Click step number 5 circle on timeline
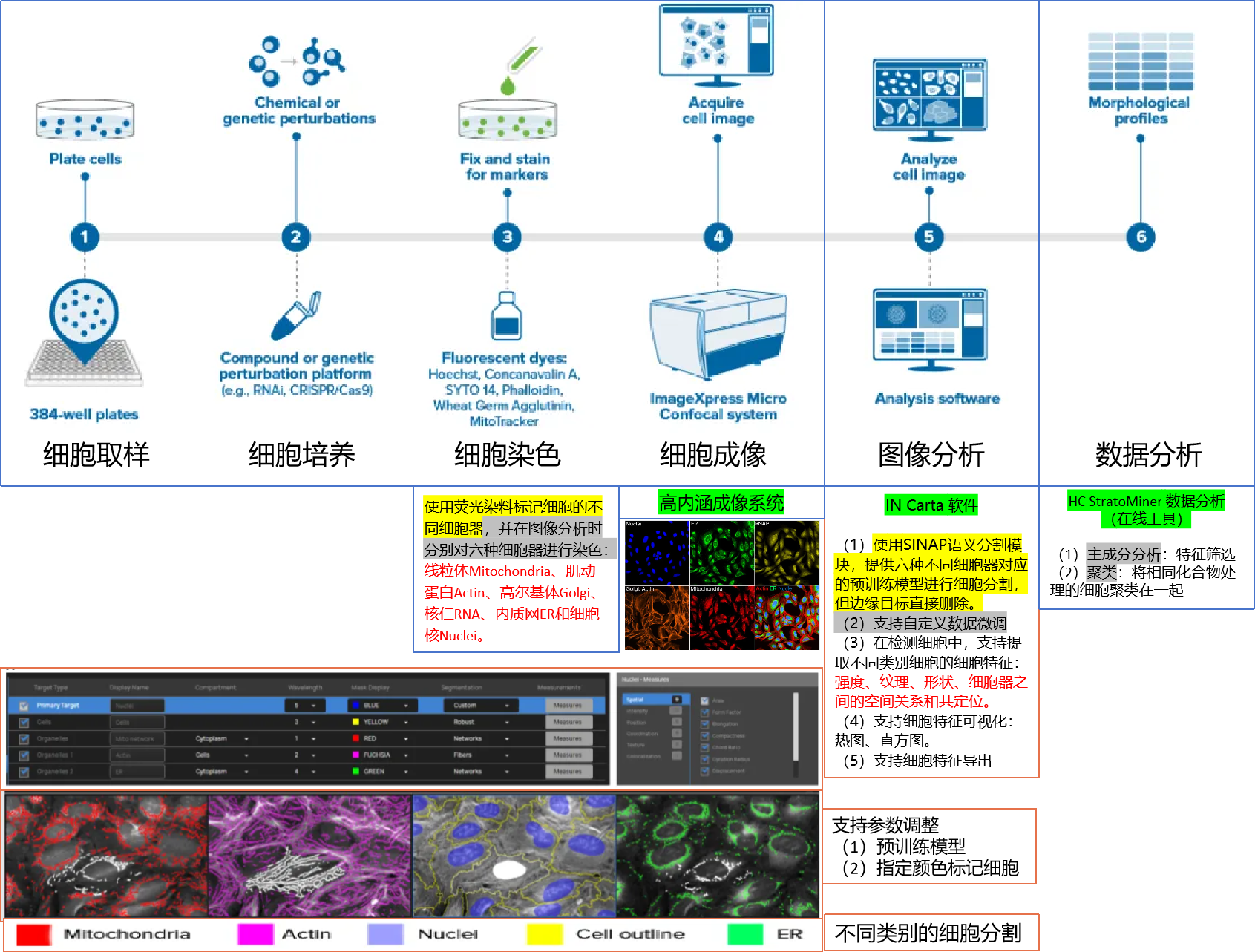Screen dimensions: 1255x952 (929, 237)
